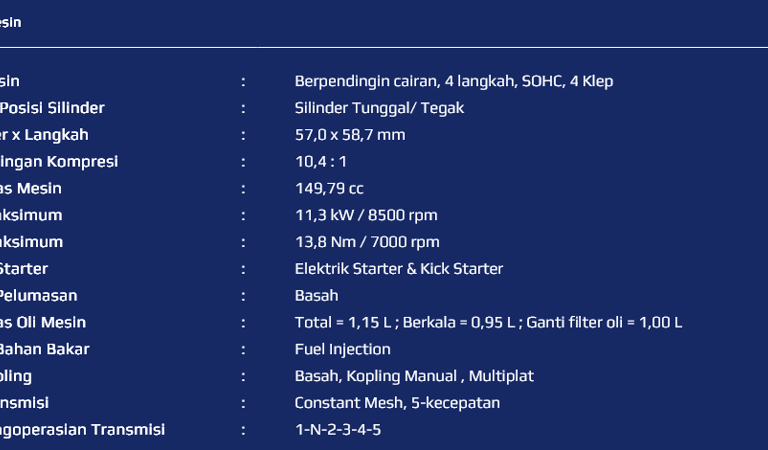Click the bore x stroke value 57,0 x 58,7 mm
Image resolution: width=768 pixels, height=450 pixels.
(x=350, y=135)
